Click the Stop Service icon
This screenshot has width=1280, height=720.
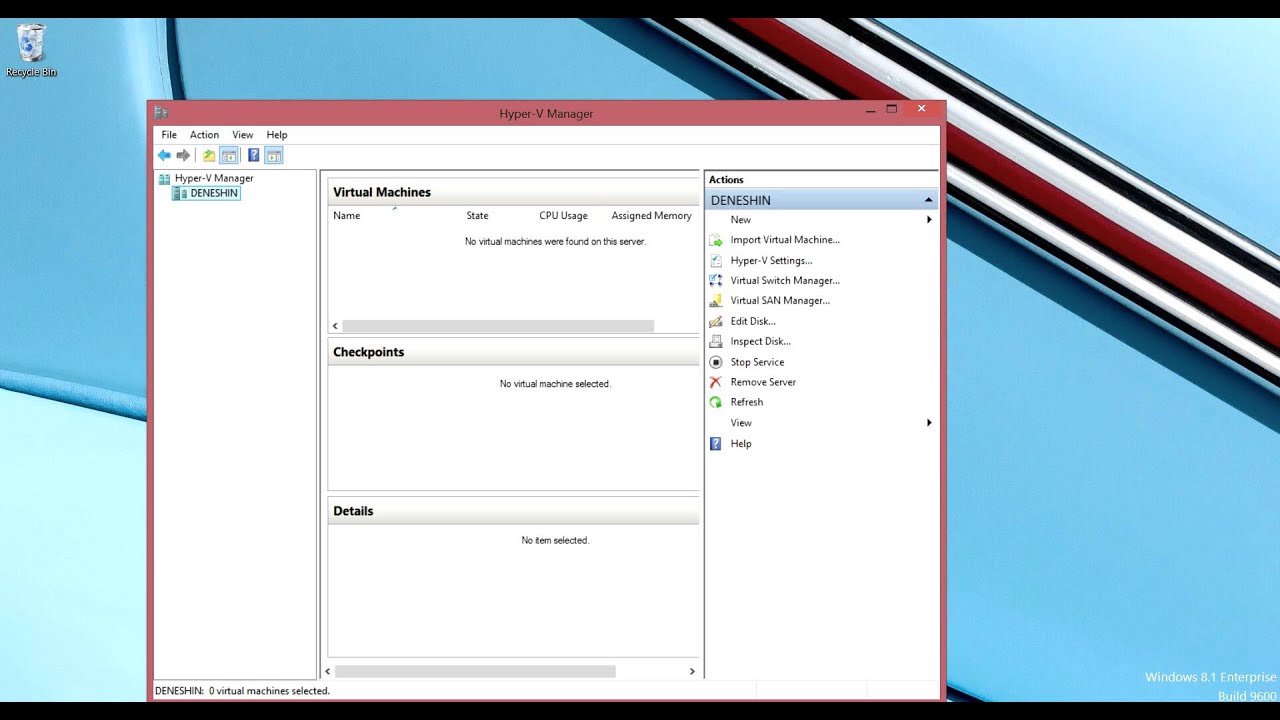(715, 362)
